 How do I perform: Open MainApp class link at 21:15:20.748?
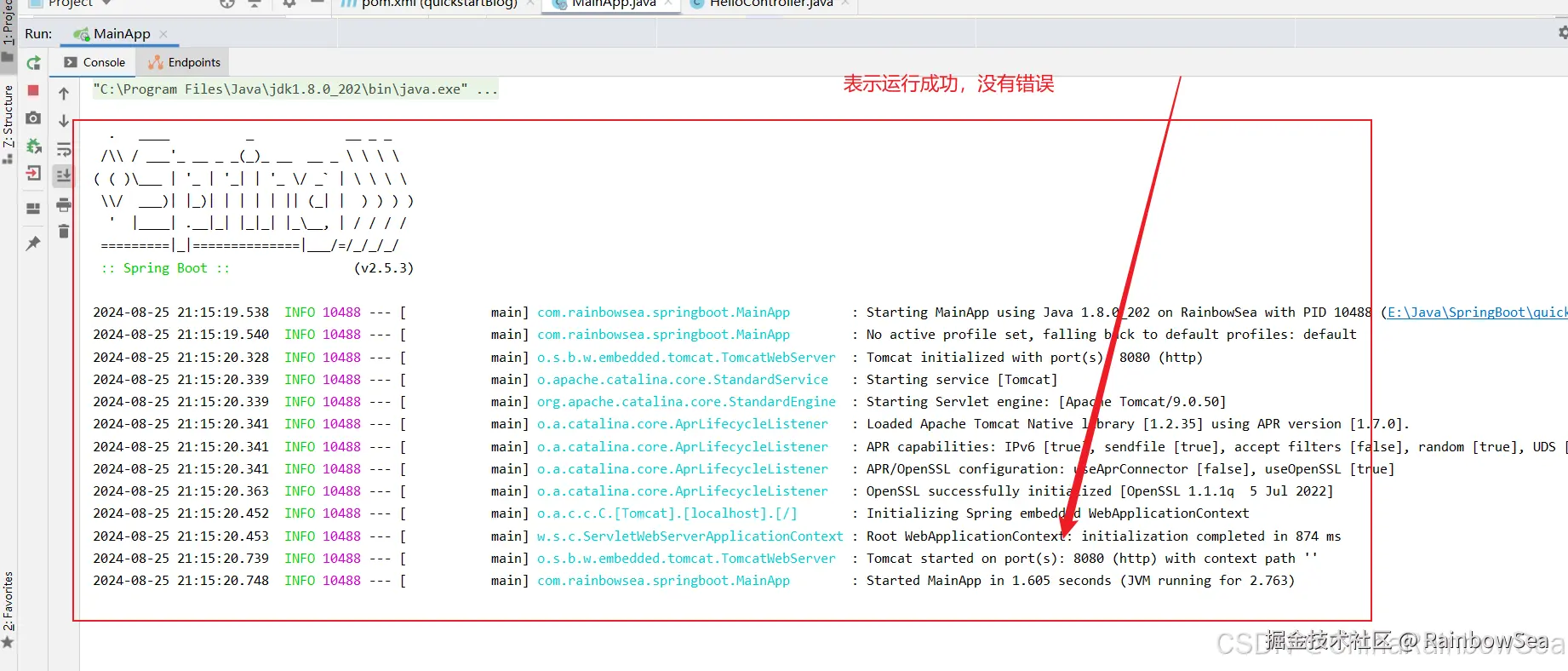(663, 581)
